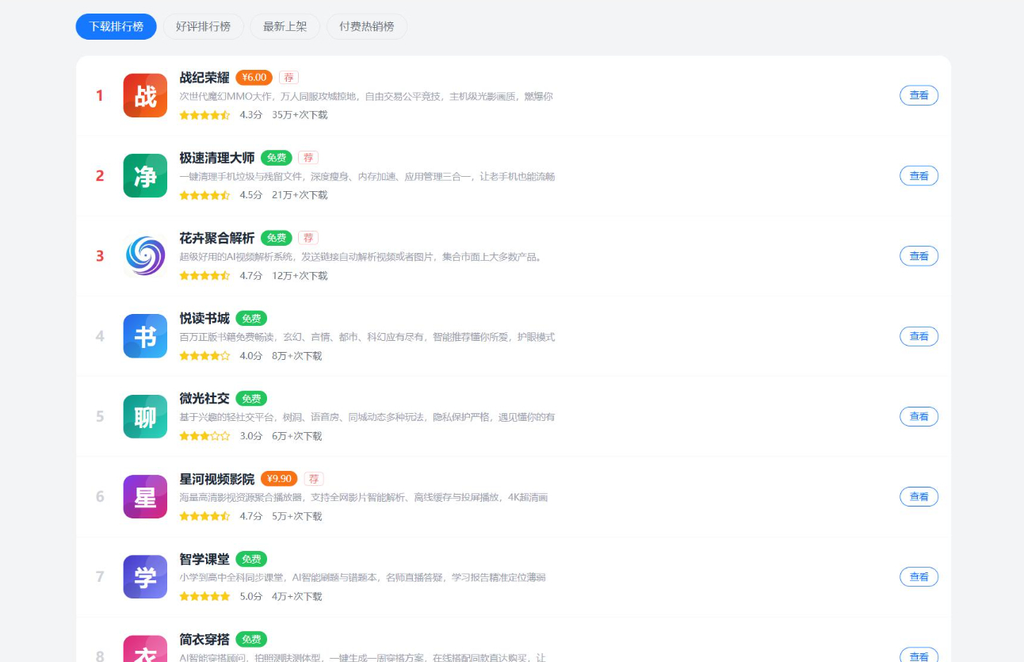Click 查看 button for 星河视频影院
This screenshot has height=662, width=1024.
(919, 497)
